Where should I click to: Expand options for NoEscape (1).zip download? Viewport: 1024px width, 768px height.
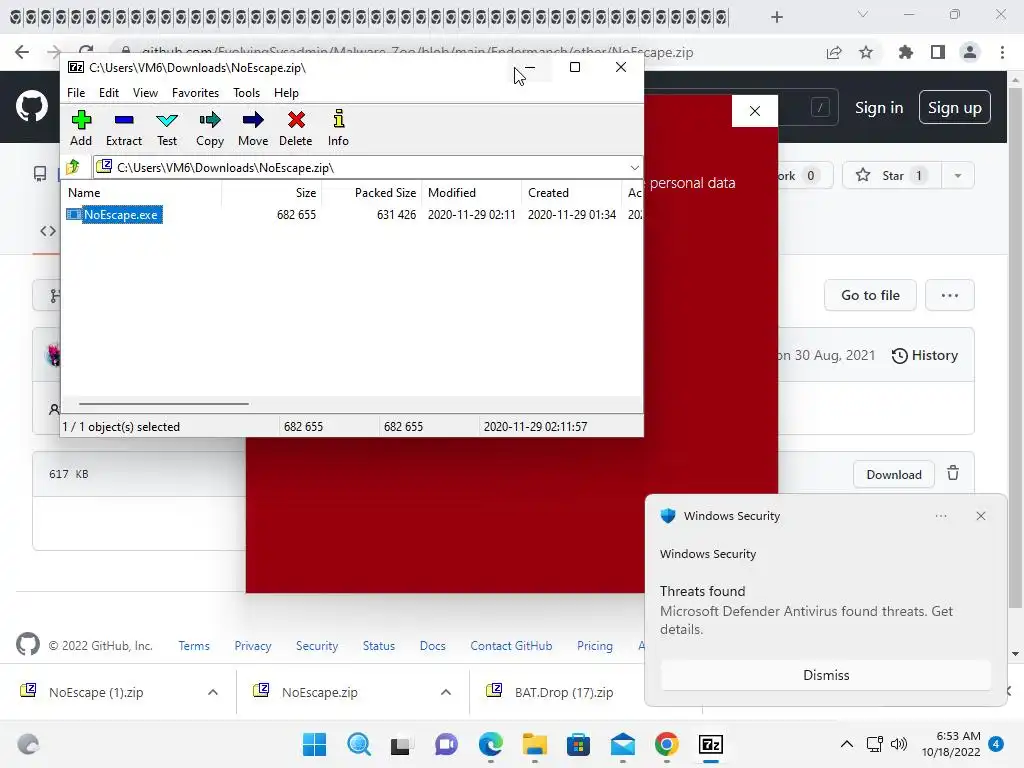coord(213,692)
